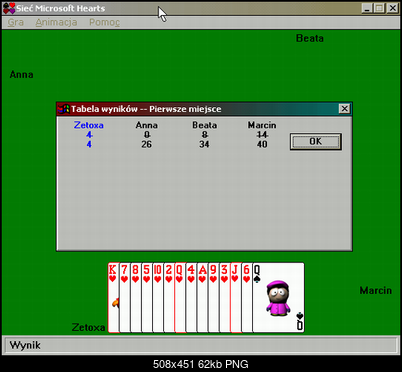This screenshot has height=372, width=402.
Task: Click the Wynik status bar
Action: (201, 345)
